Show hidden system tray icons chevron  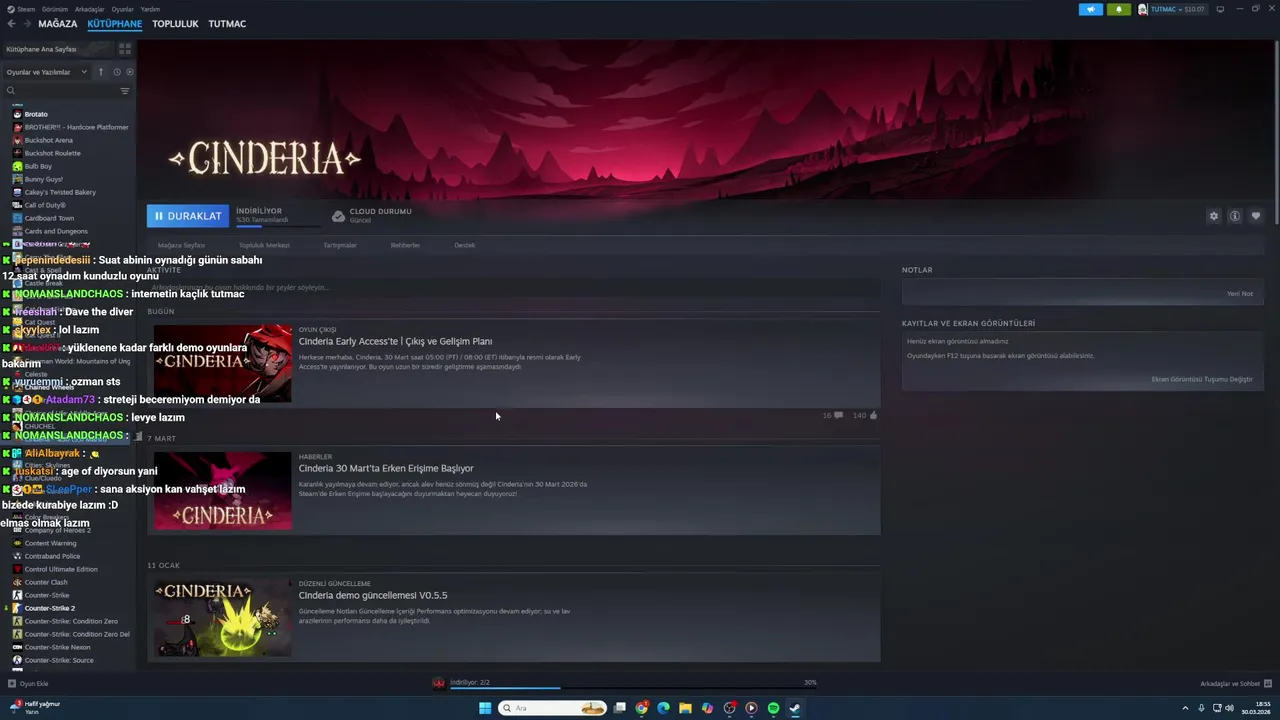(x=1186, y=708)
